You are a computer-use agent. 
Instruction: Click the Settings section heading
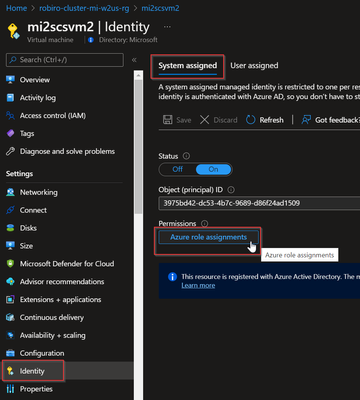pyautogui.click(x=19, y=174)
